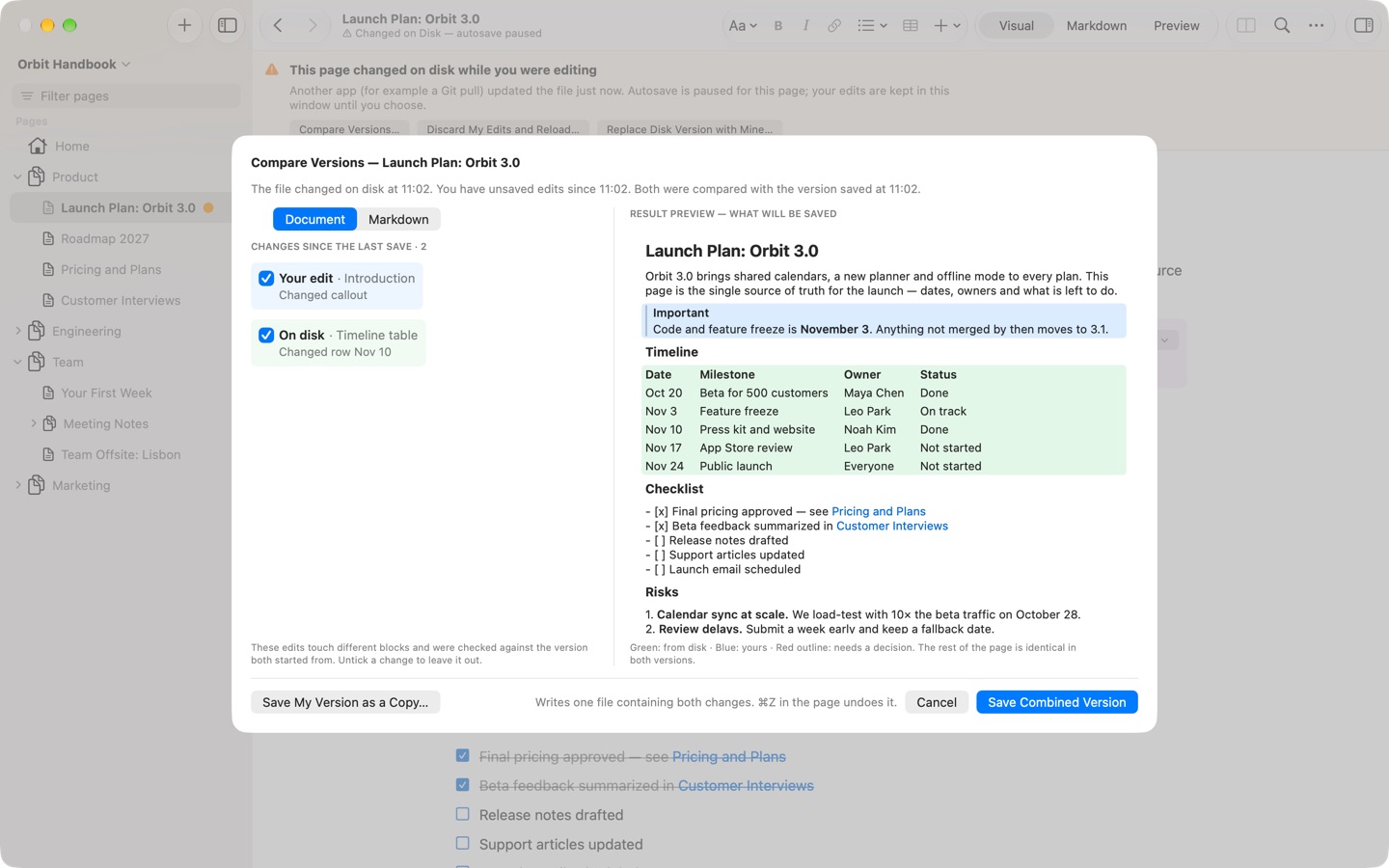
Task: Click Discard My Edits and Reload
Action: (x=503, y=129)
